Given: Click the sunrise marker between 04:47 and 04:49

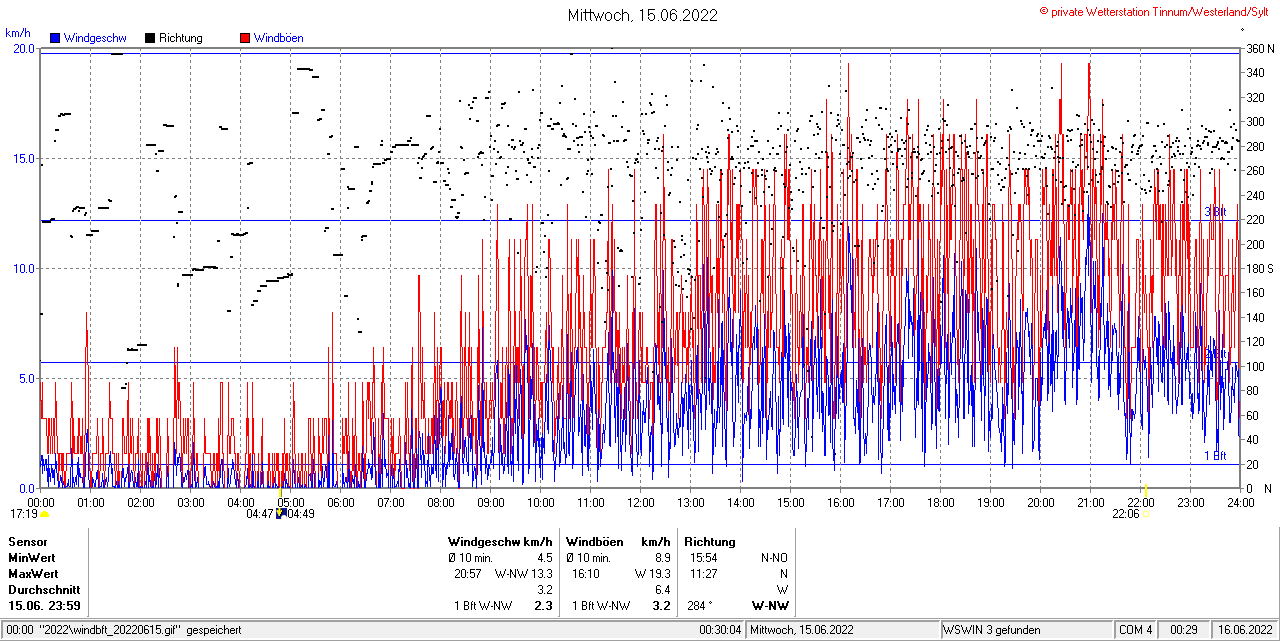Looking at the screenshot, I should [x=281, y=514].
